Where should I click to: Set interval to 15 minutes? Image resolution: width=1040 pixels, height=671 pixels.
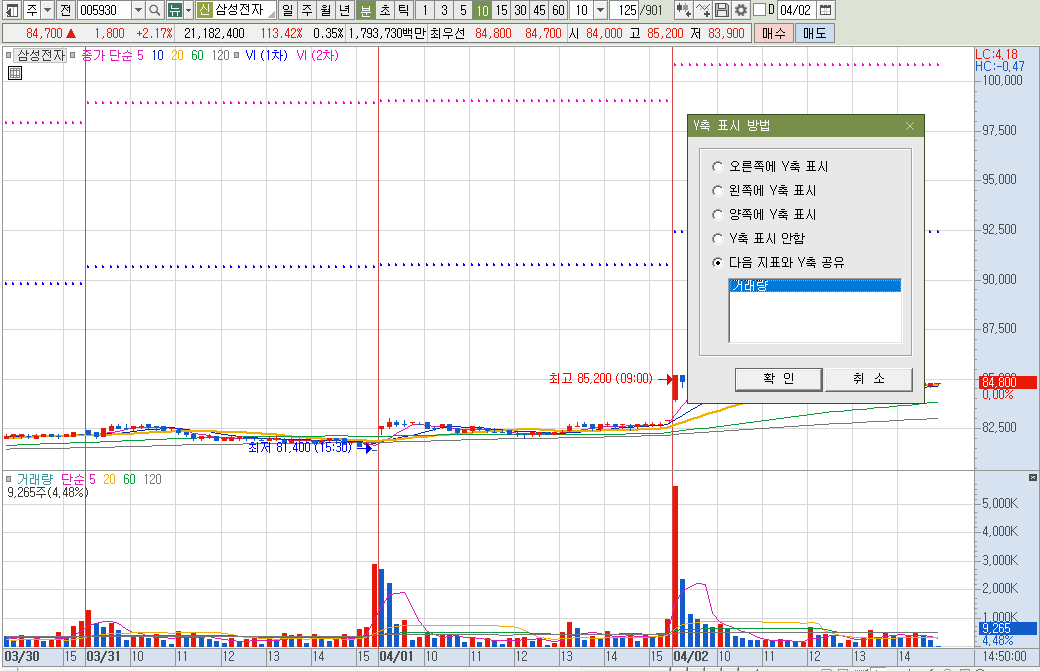(x=502, y=10)
